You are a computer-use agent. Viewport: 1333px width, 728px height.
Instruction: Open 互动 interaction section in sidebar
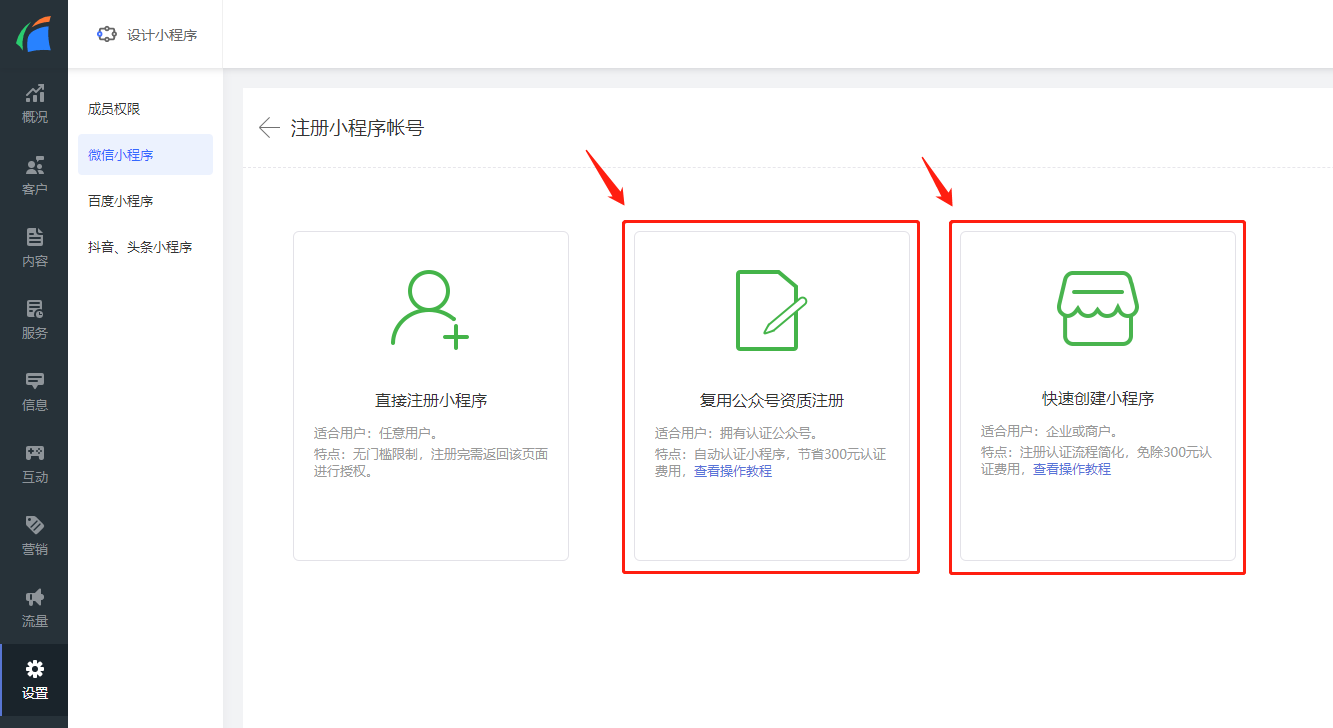click(34, 464)
